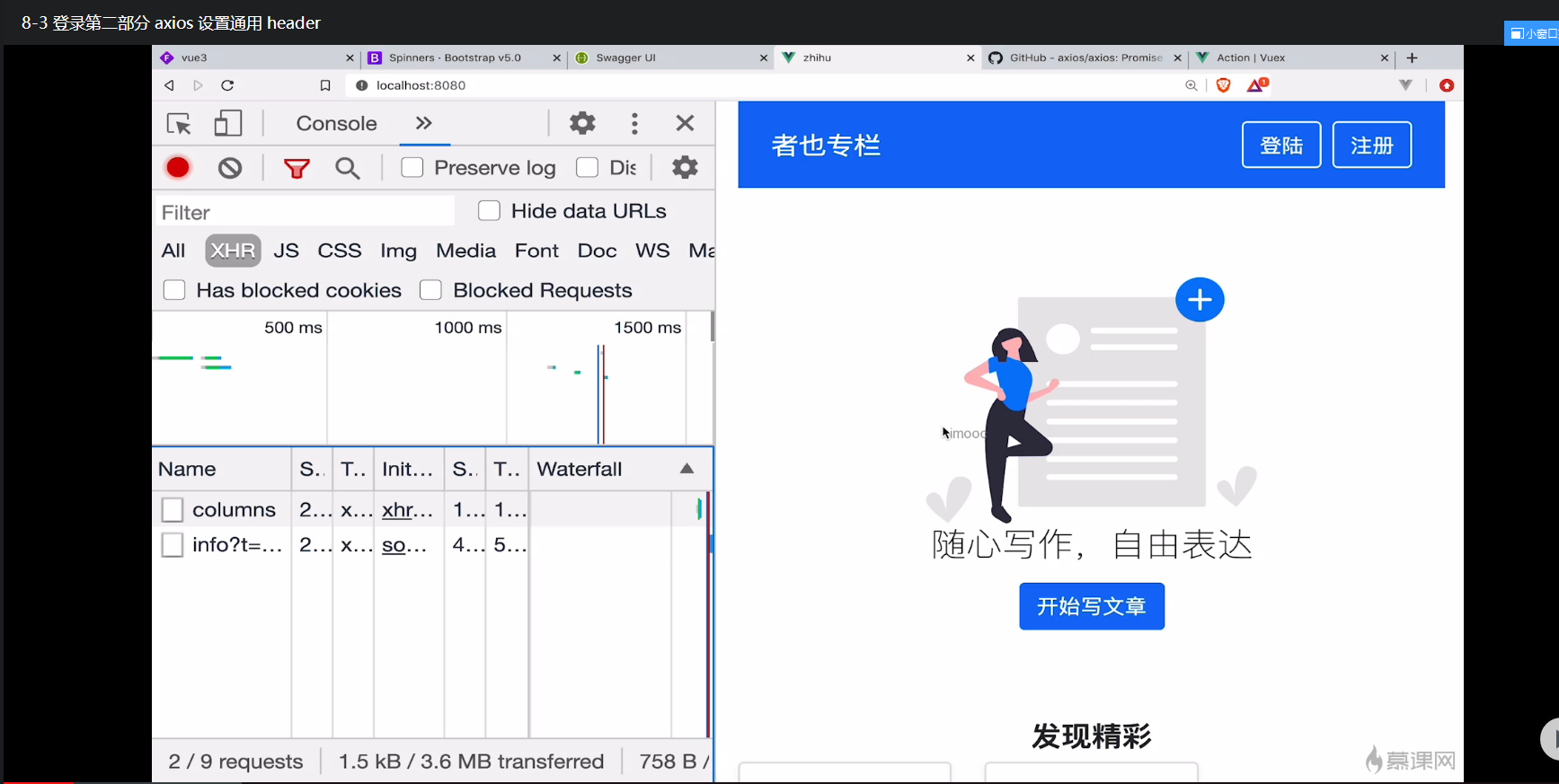Toggle the Disable cache checkbox
Image resolution: width=1559 pixels, height=784 pixels.
tap(587, 168)
